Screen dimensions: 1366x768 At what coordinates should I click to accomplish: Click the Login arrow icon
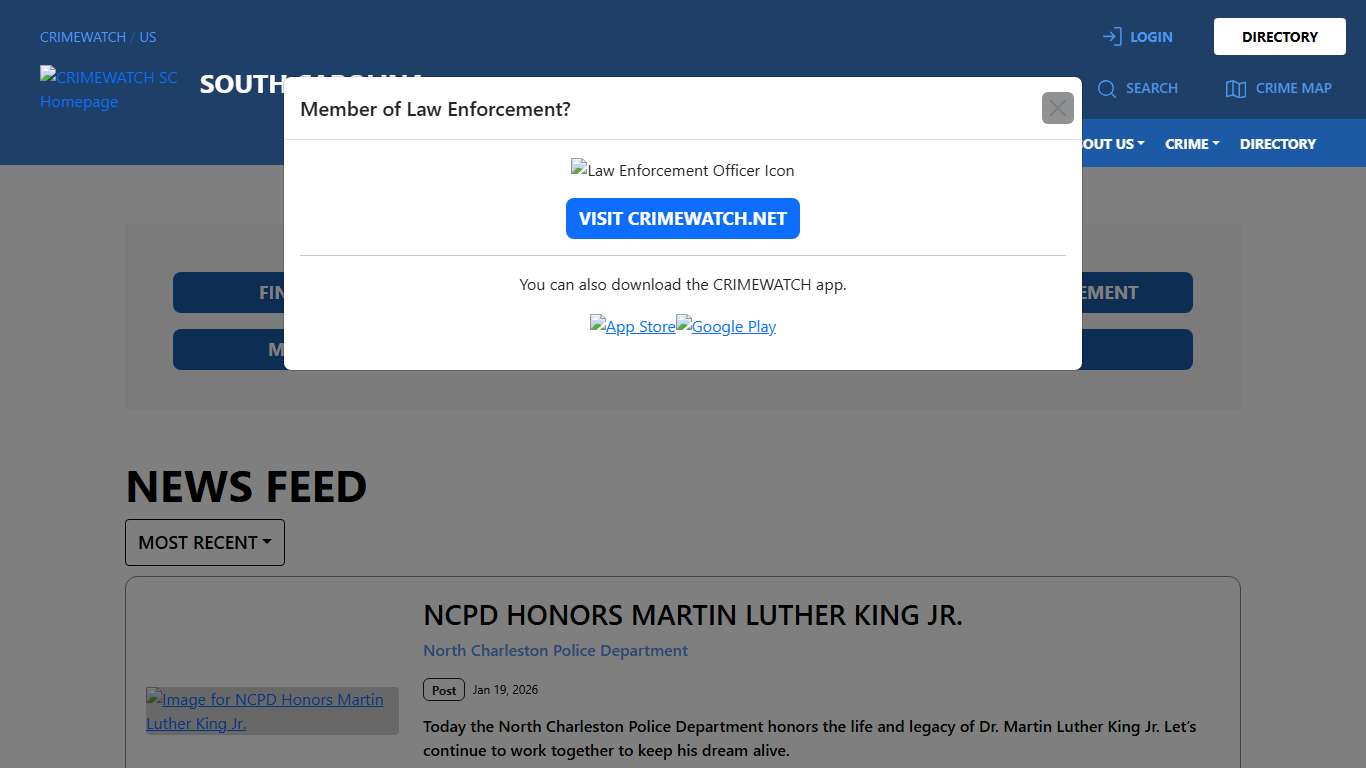(1112, 37)
